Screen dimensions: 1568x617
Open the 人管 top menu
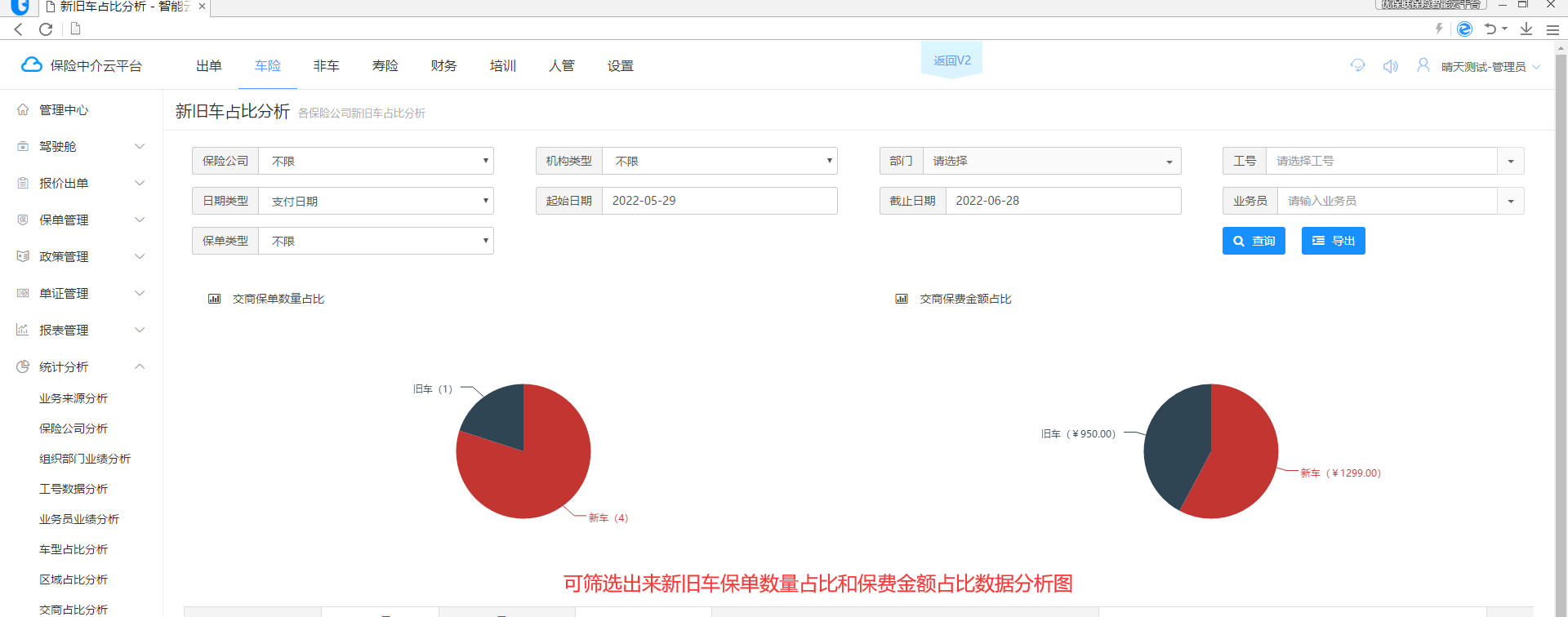562,65
